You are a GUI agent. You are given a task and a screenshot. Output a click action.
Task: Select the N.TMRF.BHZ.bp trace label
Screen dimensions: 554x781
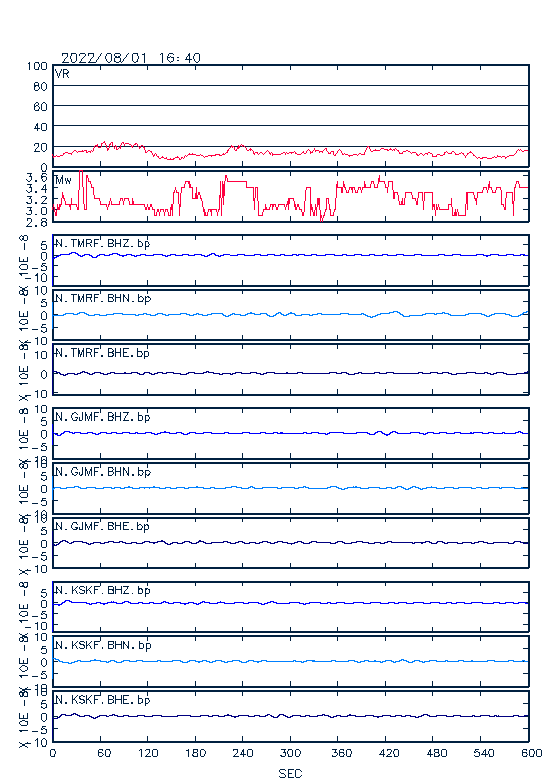103,244
